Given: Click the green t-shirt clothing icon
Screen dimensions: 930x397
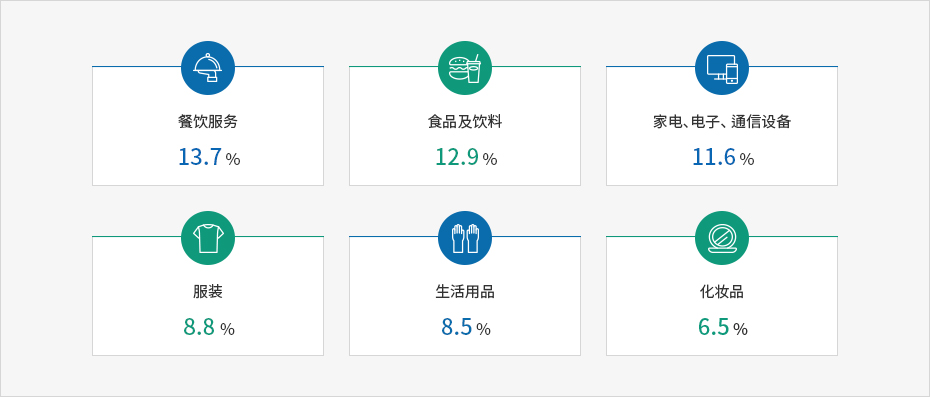Looking at the screenshot, I should point(208,238).
